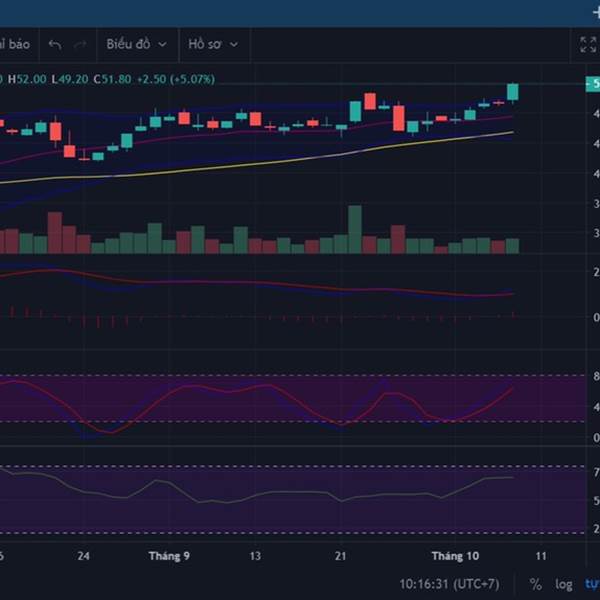Open the Hồ sơ dropdown menu
Screen dimensions: 600x600
coord(213,44)
